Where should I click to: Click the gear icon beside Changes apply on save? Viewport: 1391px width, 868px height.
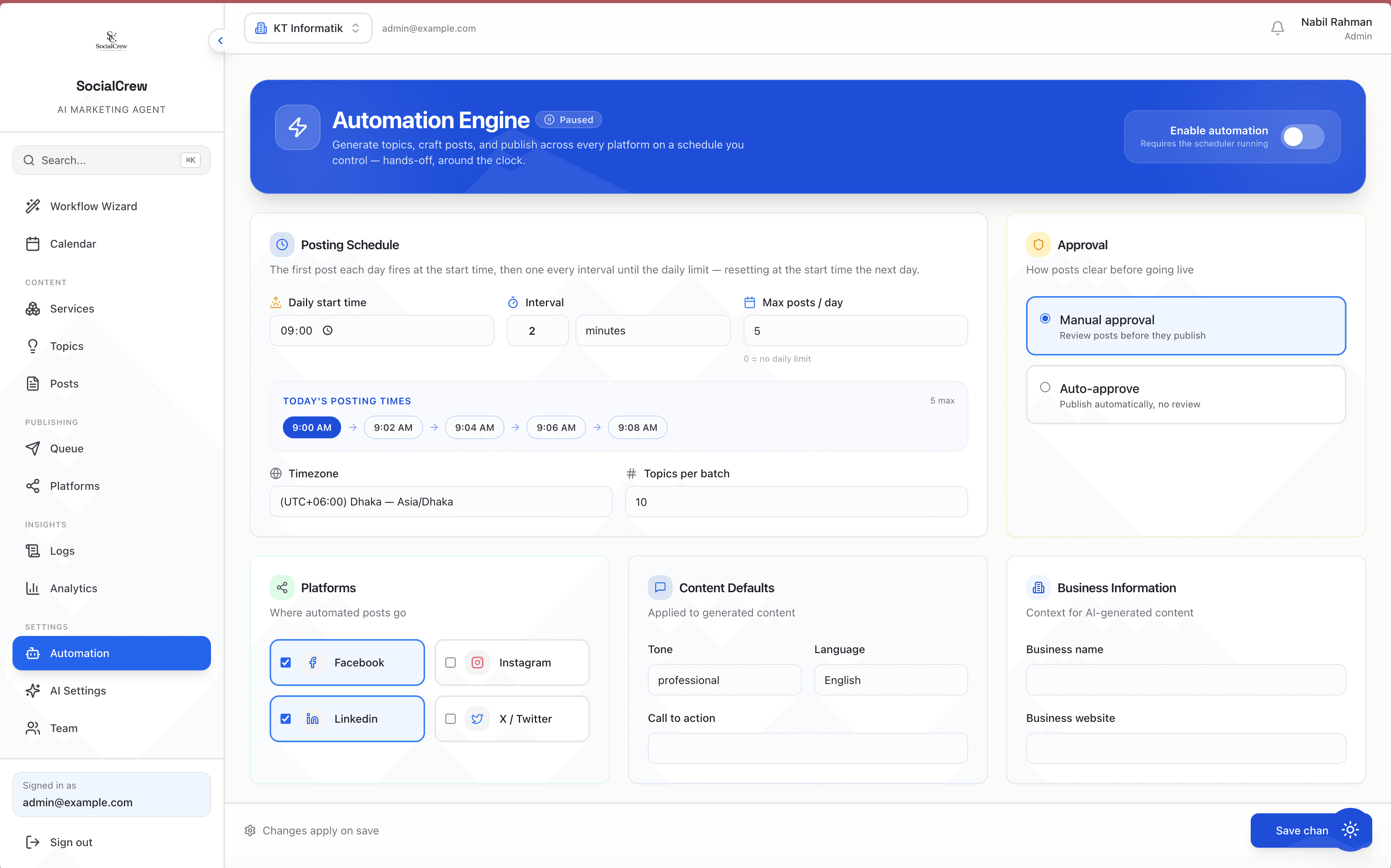pyautogui.click(x=250, y=830)
